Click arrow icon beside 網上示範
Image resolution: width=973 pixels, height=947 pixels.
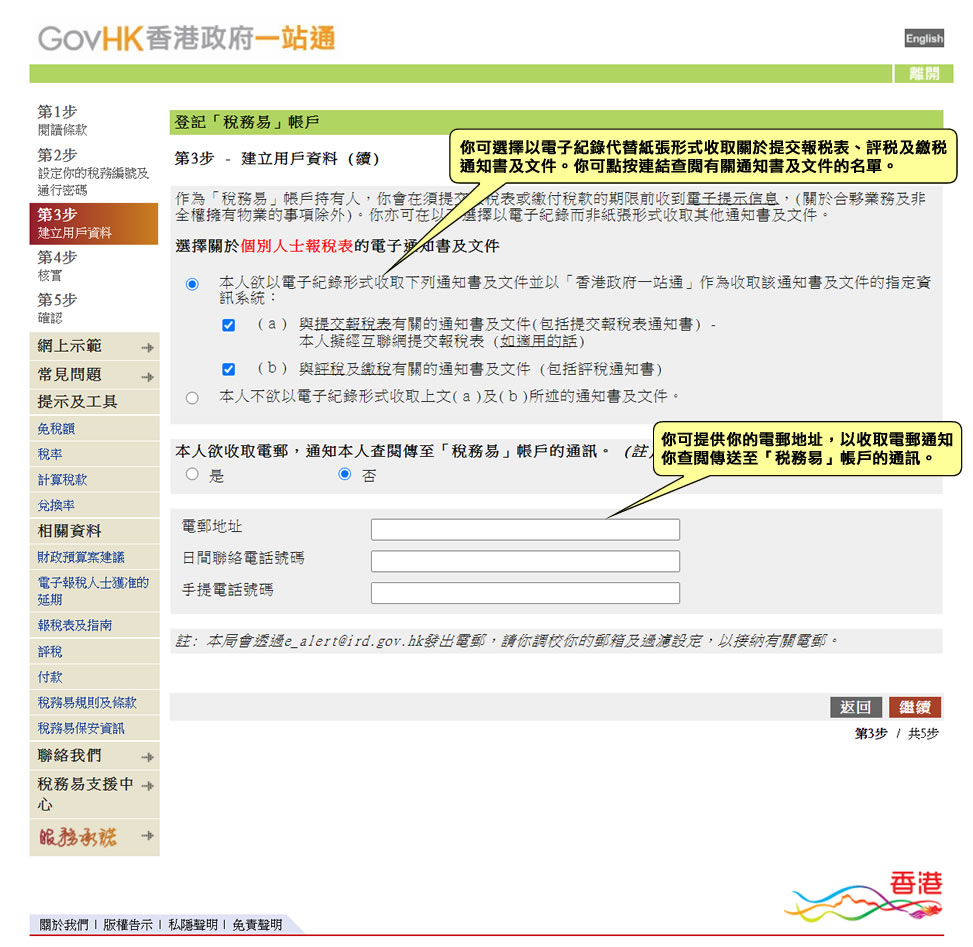(x=147, y=348)
